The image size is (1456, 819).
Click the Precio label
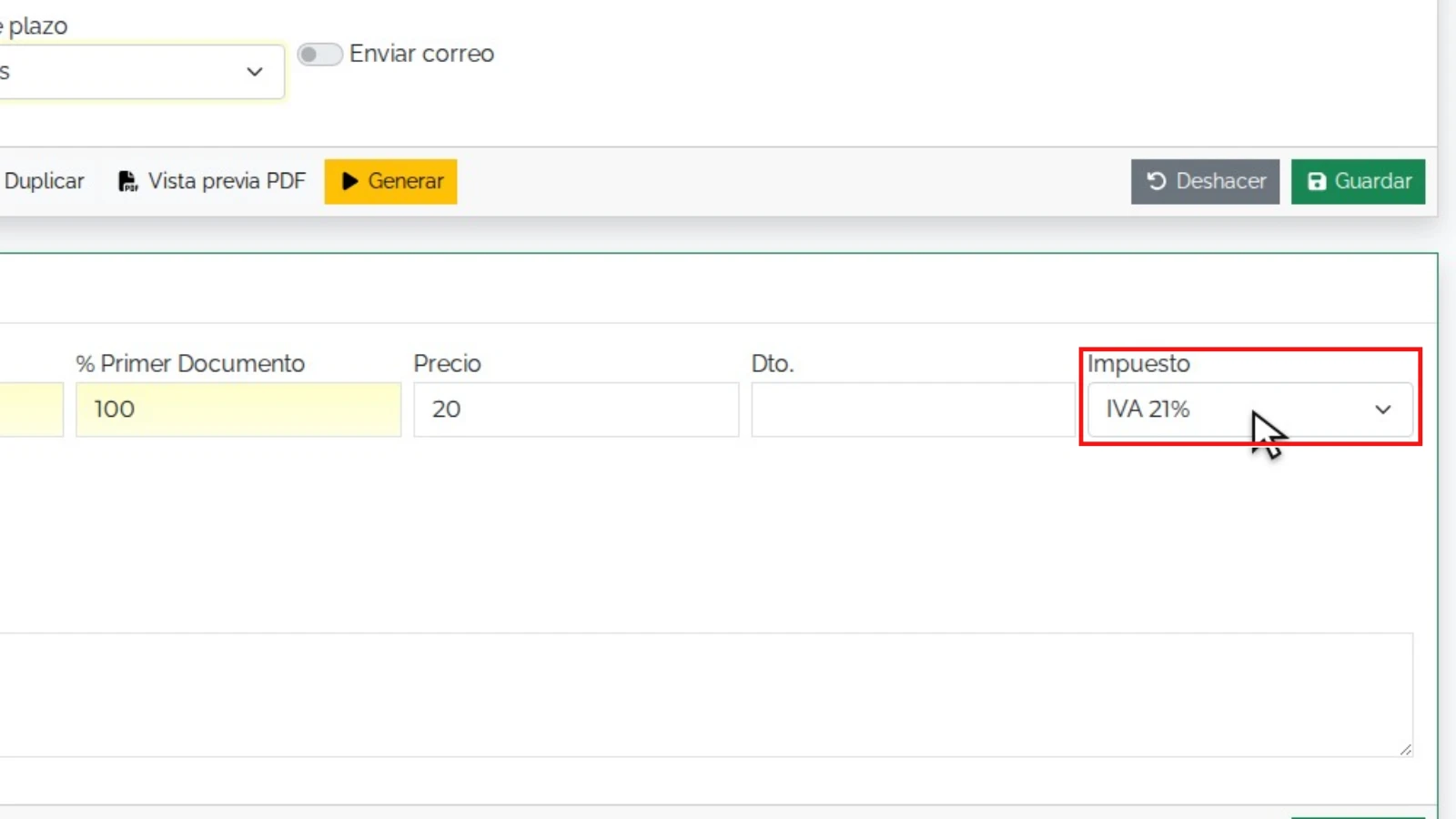pyautogui.click(x=447, y=364)
